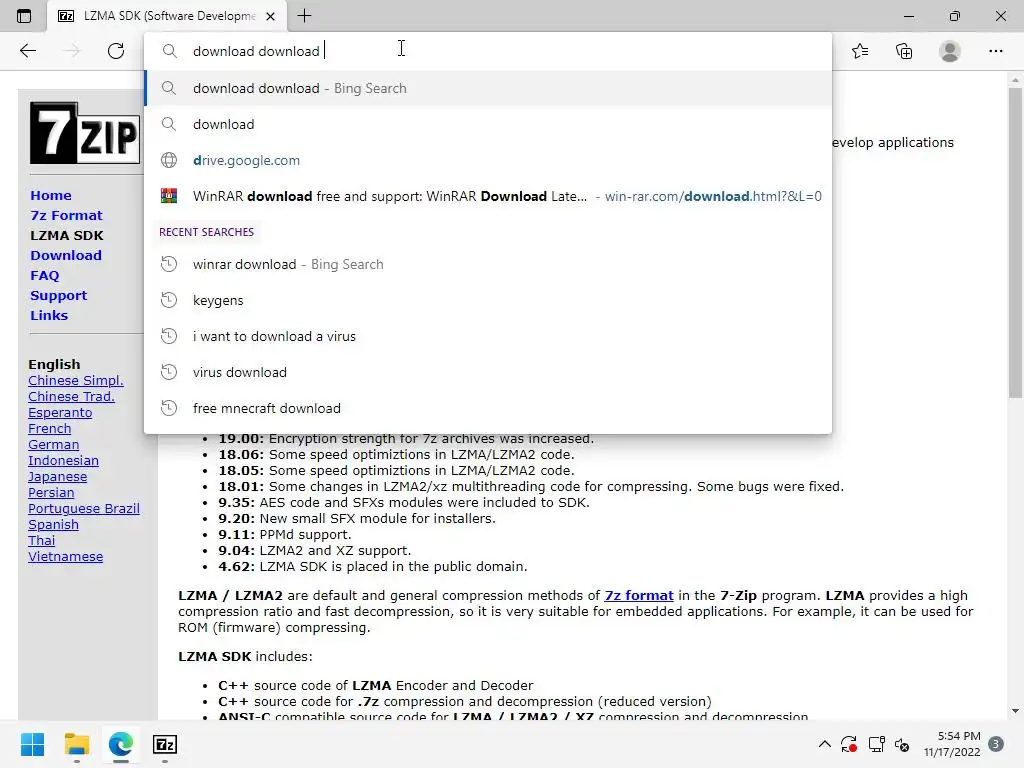Open the user profile icon
The width and height of the screenshot is (1024, 768).
point(950,51)
